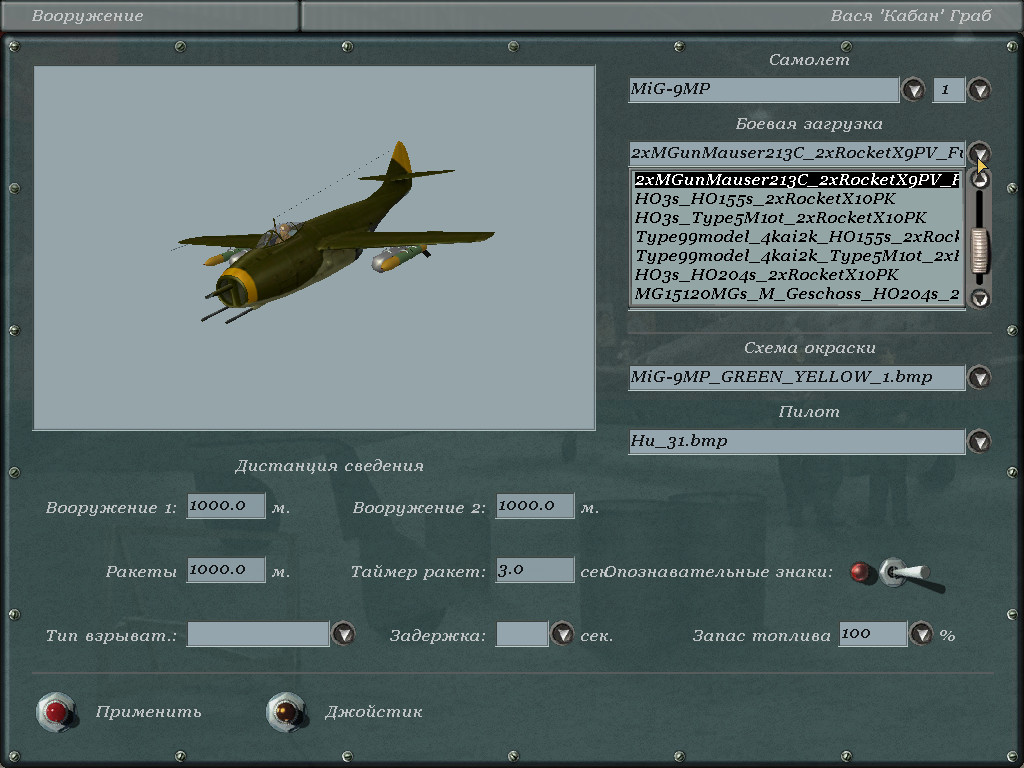Click the red Применить (Apply) button
Screen dimensions: 1024x768
coord(56,712)
